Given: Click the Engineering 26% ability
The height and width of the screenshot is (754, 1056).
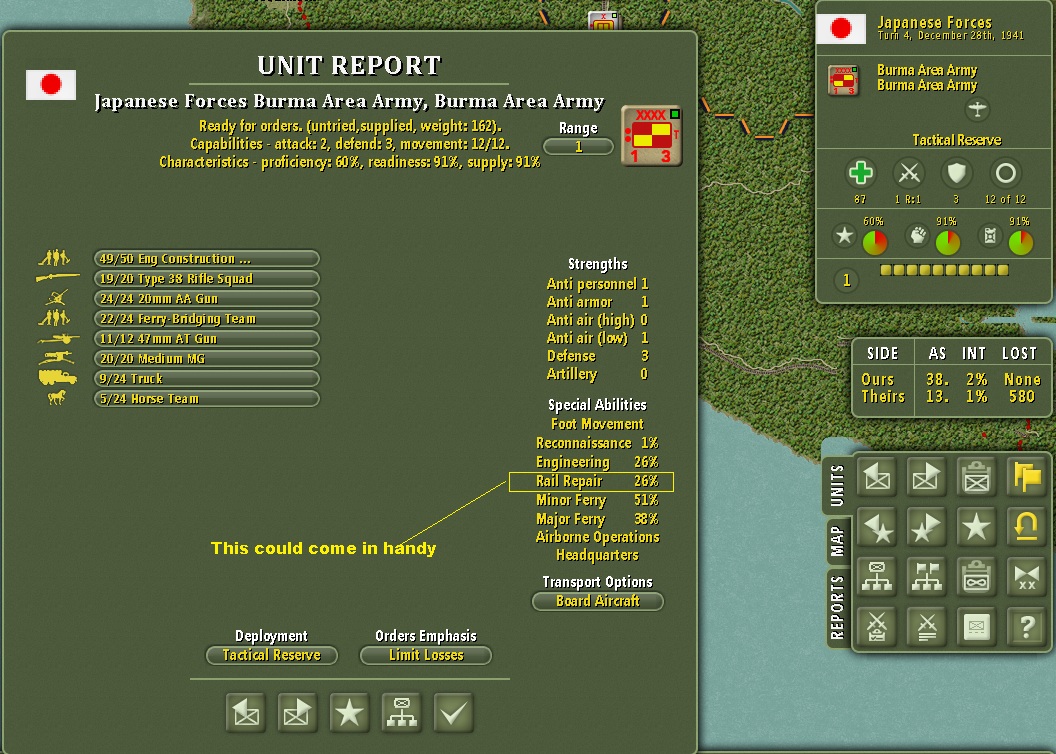Looking at the screenshot, I should pyautogui.click(x=597, y=462).
